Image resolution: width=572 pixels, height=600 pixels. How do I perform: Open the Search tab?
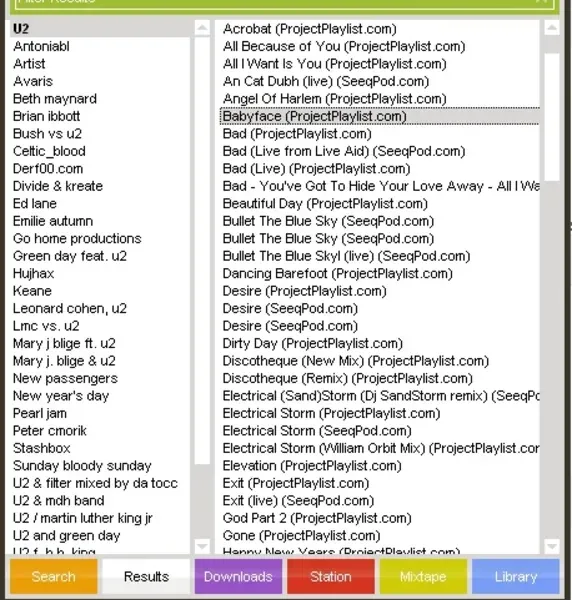click(x=54, y=576)
